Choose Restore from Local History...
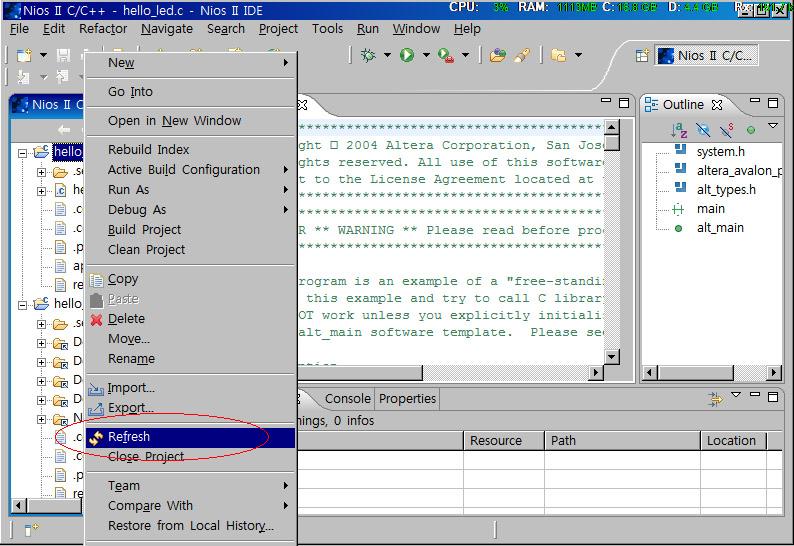This screenshot has height=546, width=794. pos(190,526)
